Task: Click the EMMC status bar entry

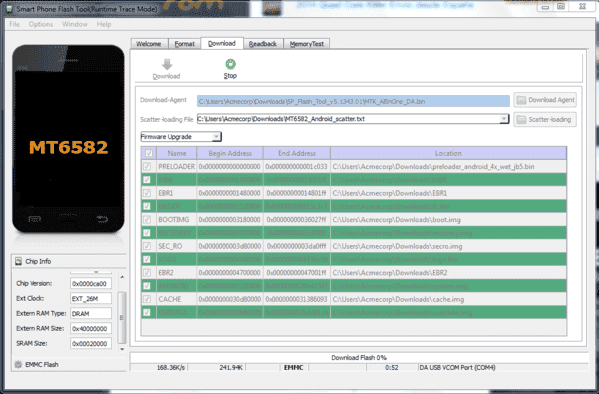Action: tap(293, 368)
